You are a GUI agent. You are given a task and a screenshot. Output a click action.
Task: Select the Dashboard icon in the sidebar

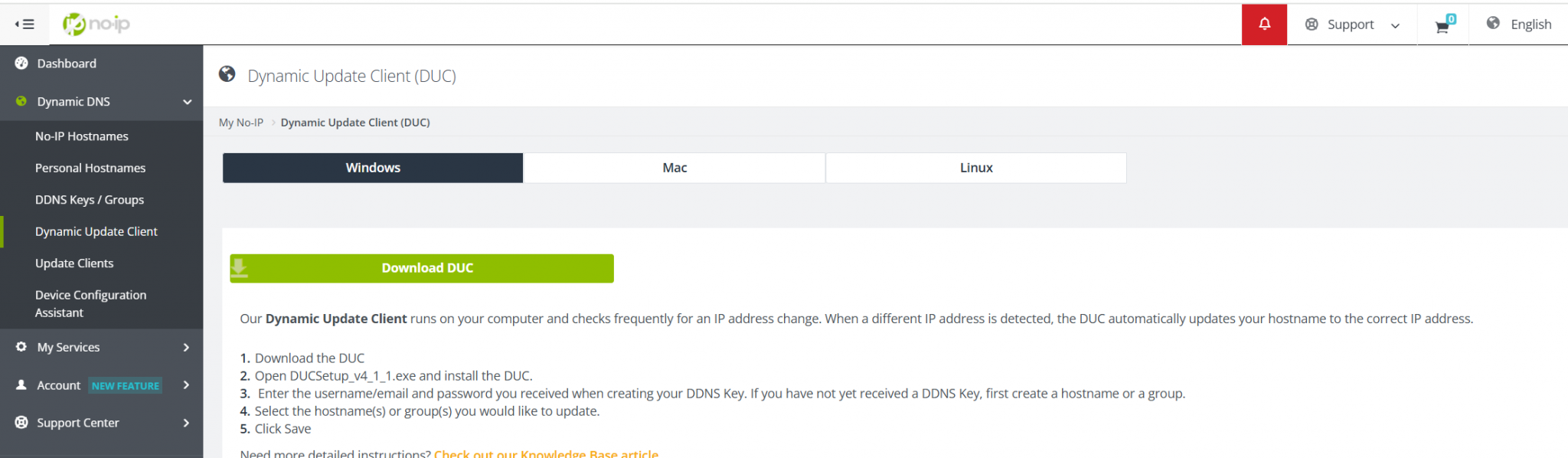[x=21, y=63]
